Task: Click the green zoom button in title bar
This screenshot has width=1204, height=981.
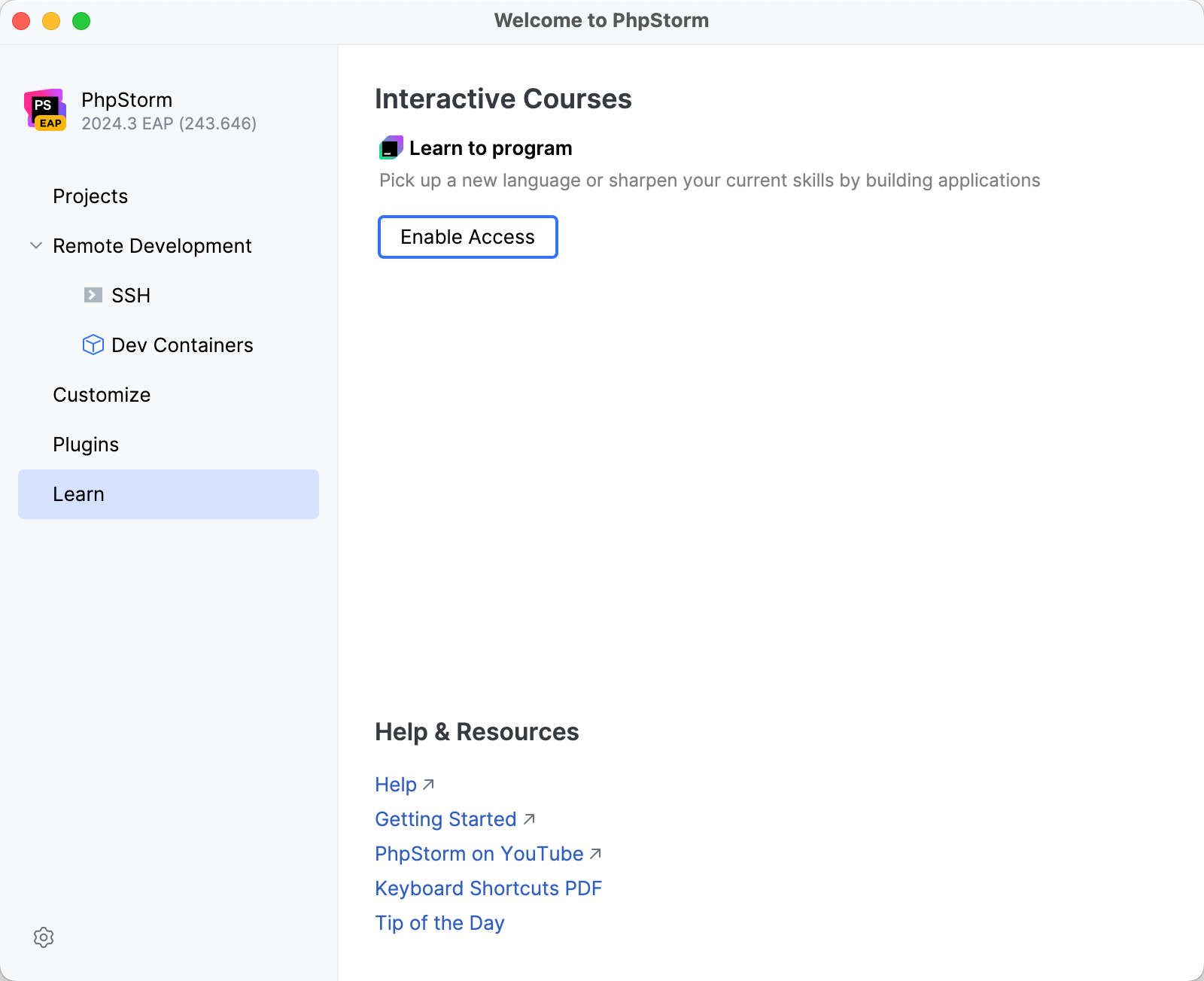Action: point(80,21)
